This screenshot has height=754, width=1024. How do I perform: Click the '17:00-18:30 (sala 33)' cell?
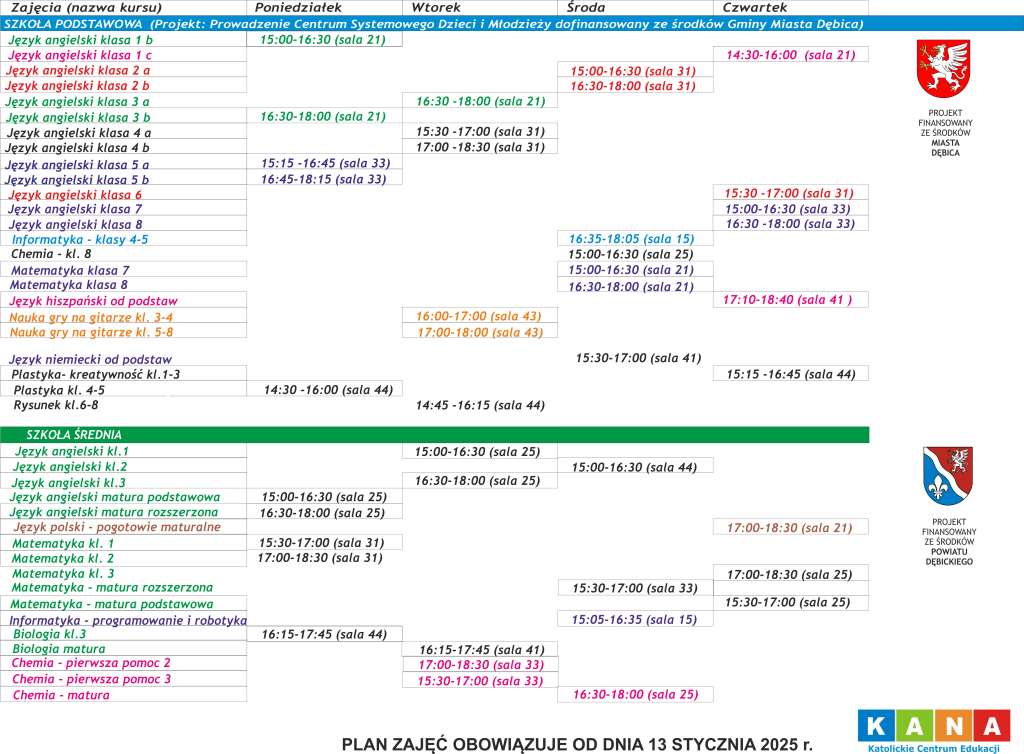(x=481, y=665)
